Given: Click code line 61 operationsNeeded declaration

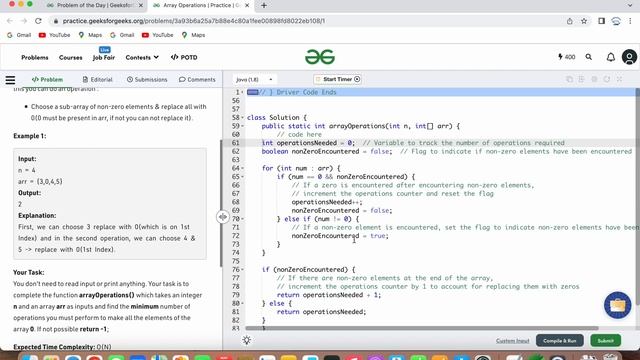Looking at the screenshot, I should [x=308, y=143].
